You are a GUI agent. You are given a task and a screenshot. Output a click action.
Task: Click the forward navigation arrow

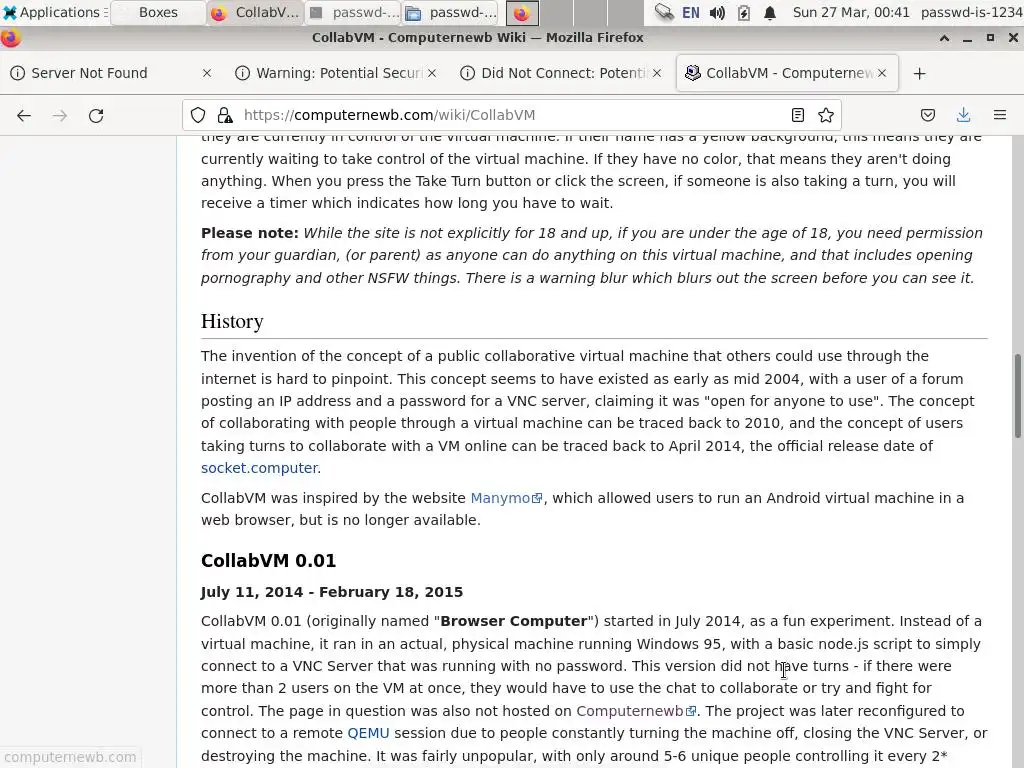(60, 116)
